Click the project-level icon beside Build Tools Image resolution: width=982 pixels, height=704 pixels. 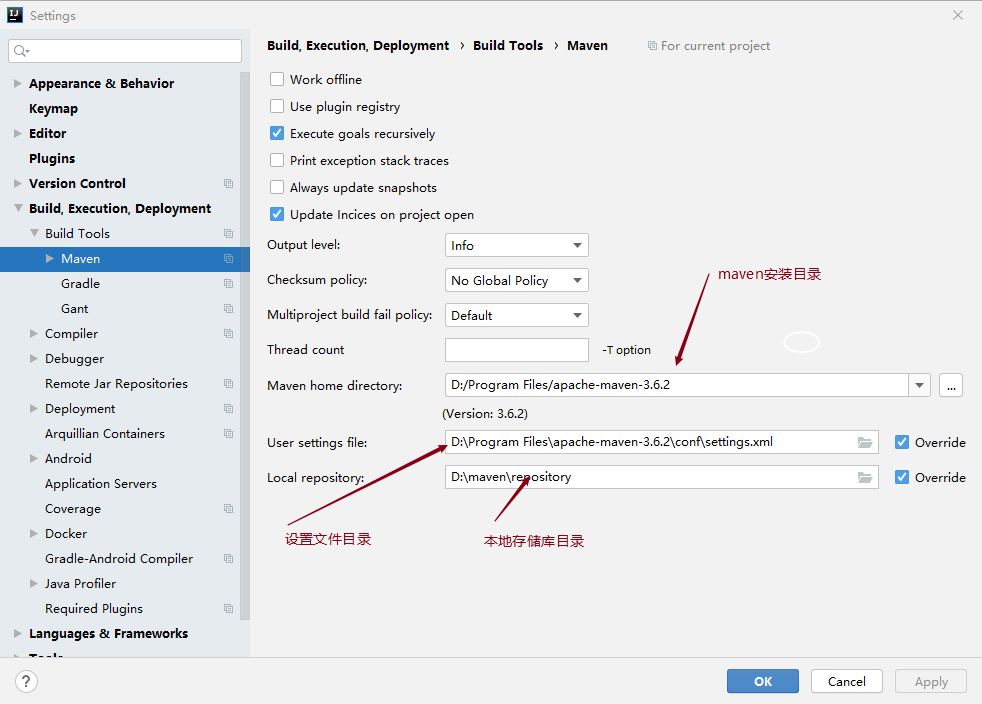pos(229,234)
